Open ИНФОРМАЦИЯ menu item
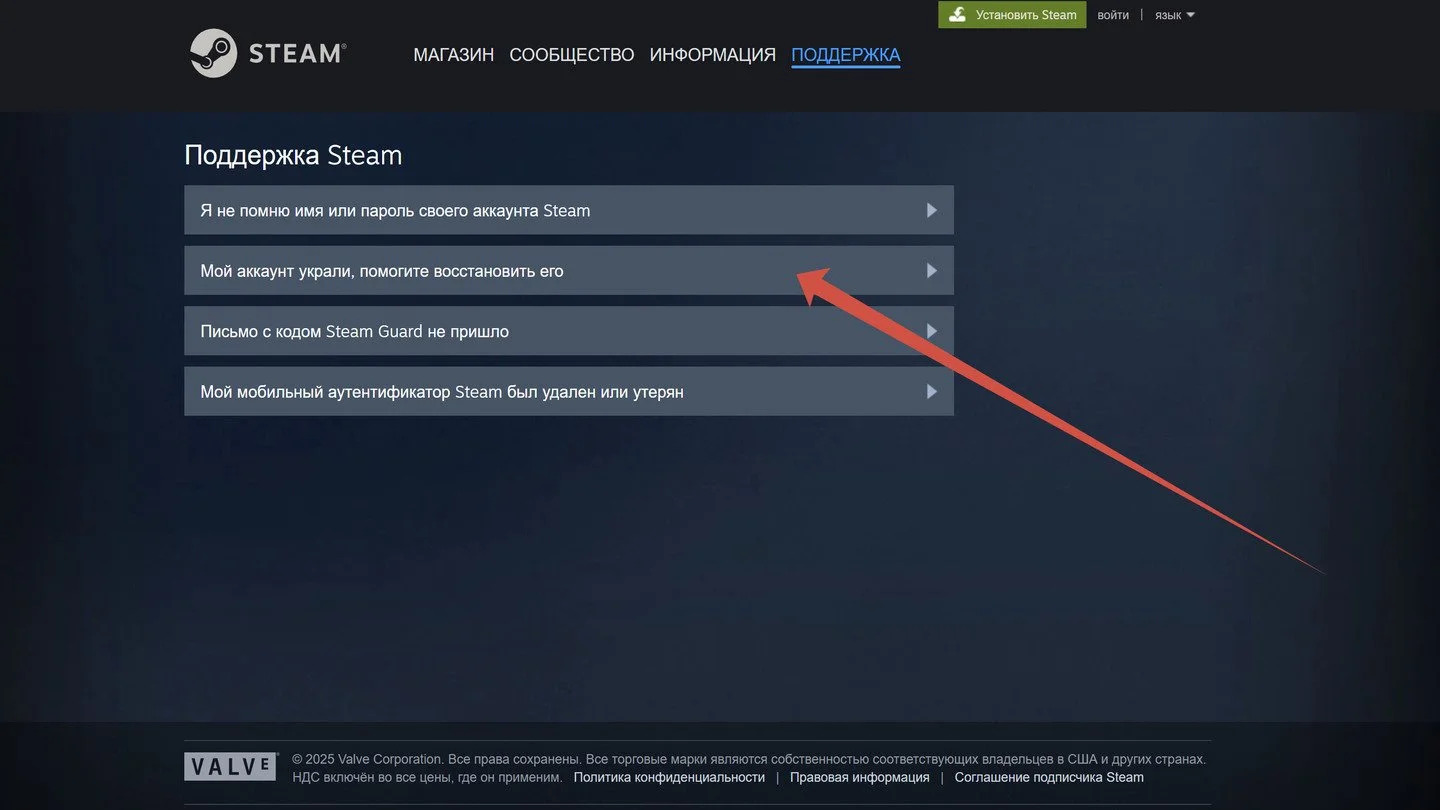 [x=713, y=55]
